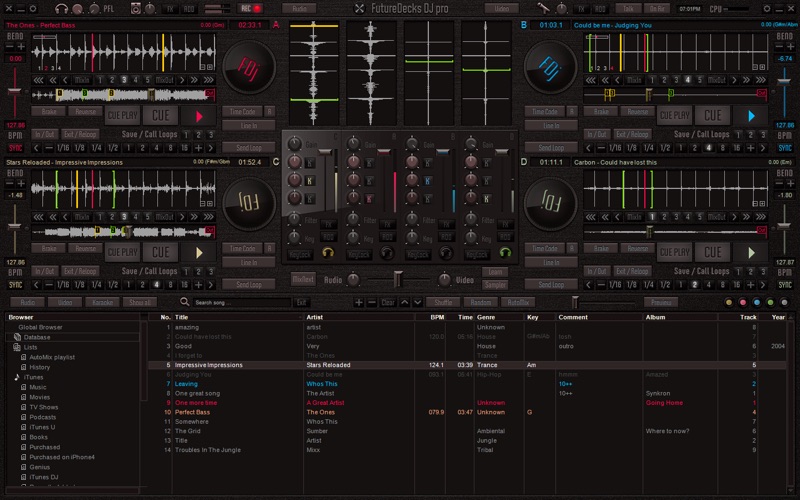This screenshot has height=500, width=800.
Task: Click the iTunes music note icon in browser
Action: [x=17, y=377]
